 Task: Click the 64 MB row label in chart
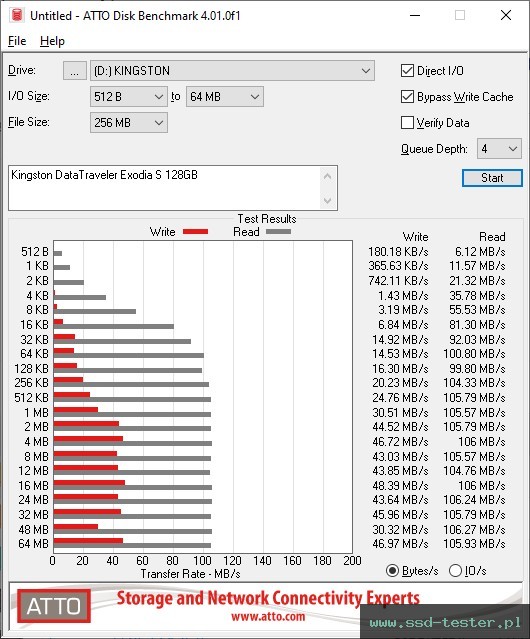tap(33, 544)
